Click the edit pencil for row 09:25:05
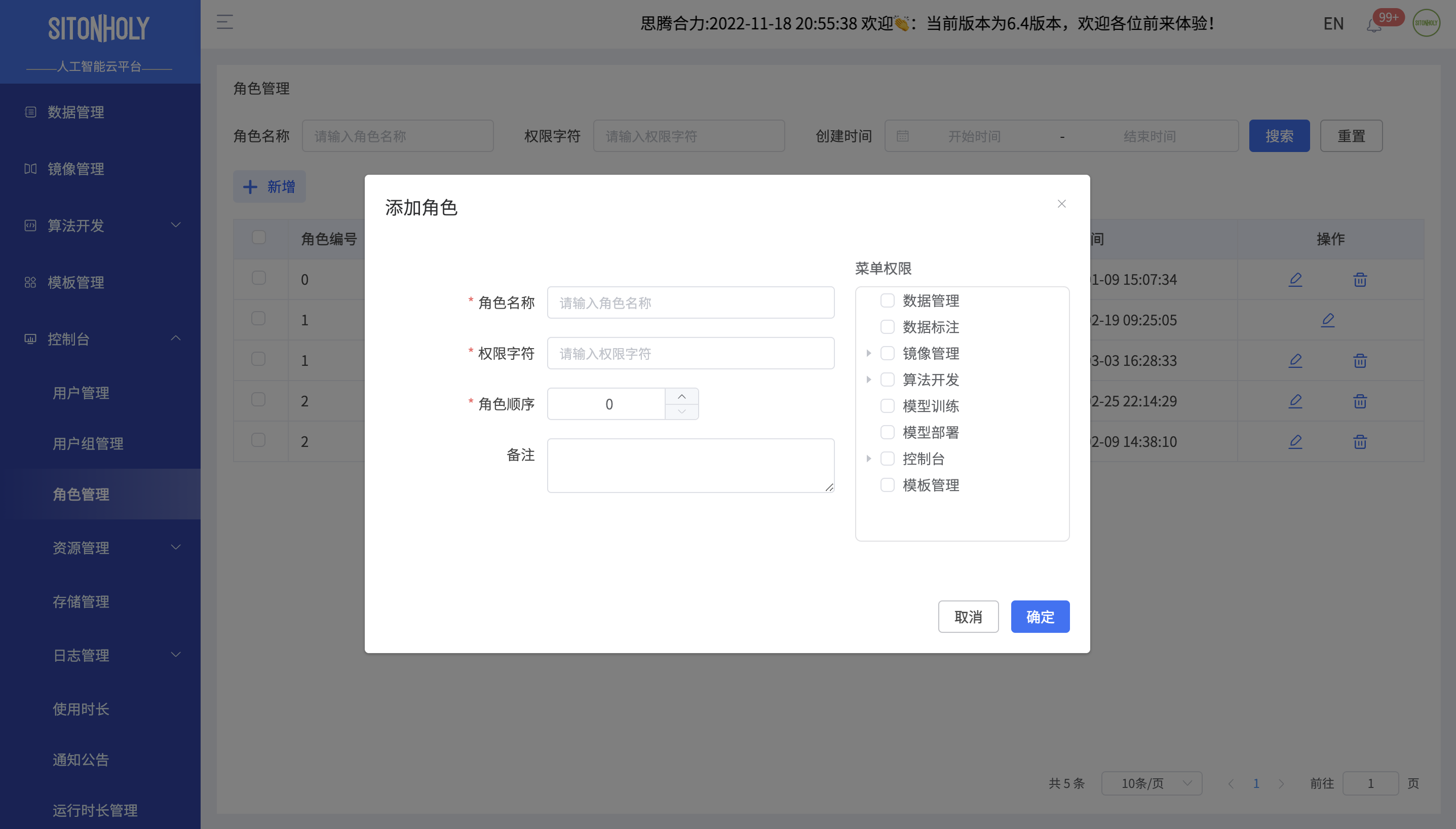 coord(1328,320)
